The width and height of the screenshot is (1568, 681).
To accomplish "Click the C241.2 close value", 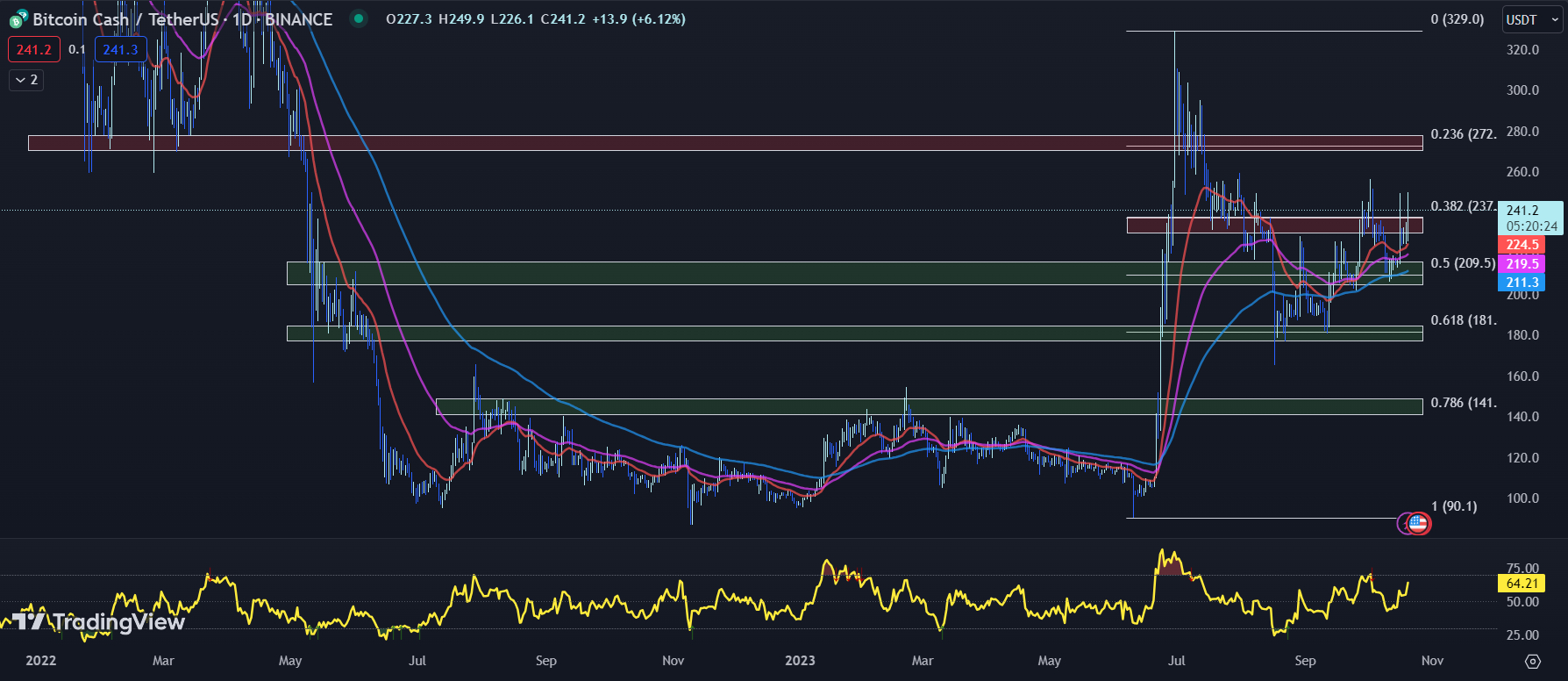I will pos(563,19).
